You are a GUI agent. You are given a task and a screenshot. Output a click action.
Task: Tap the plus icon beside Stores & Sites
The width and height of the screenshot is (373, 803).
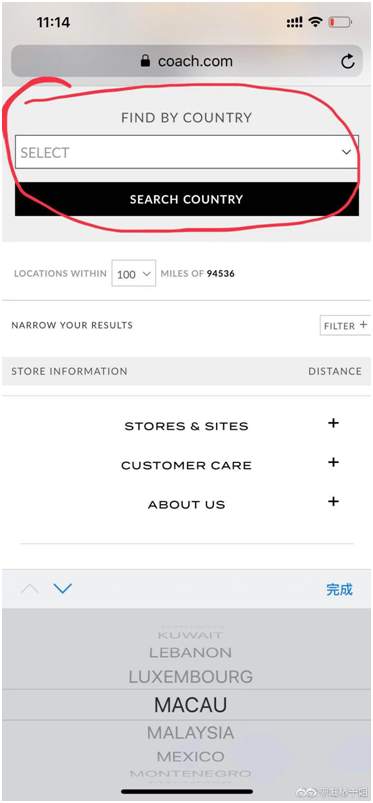(333, 423)
